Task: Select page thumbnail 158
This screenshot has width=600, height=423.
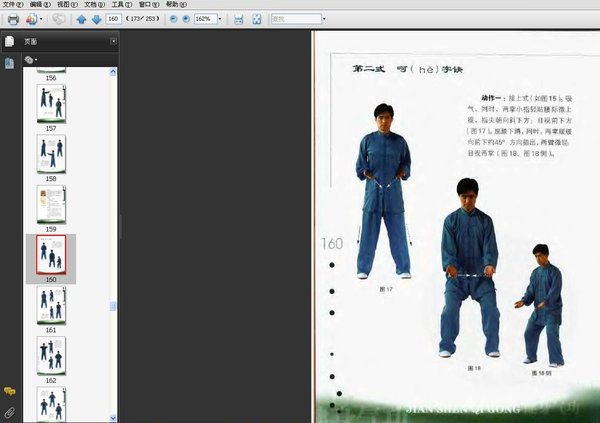Action: pyautogui.click(x=51, y=154)
